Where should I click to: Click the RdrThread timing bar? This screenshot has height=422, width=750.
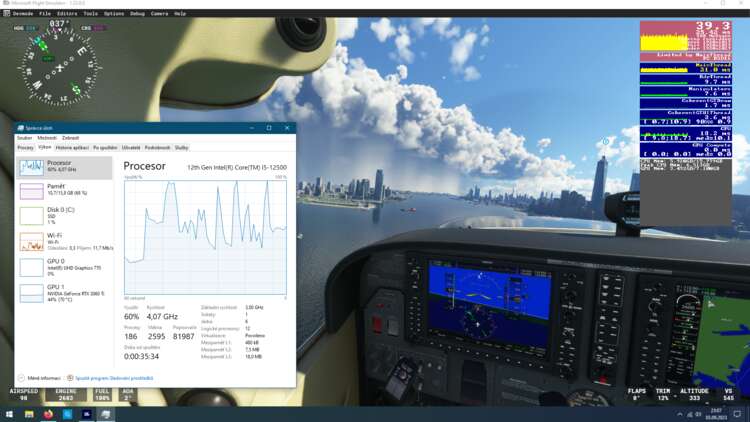click(x=686, y=79)
